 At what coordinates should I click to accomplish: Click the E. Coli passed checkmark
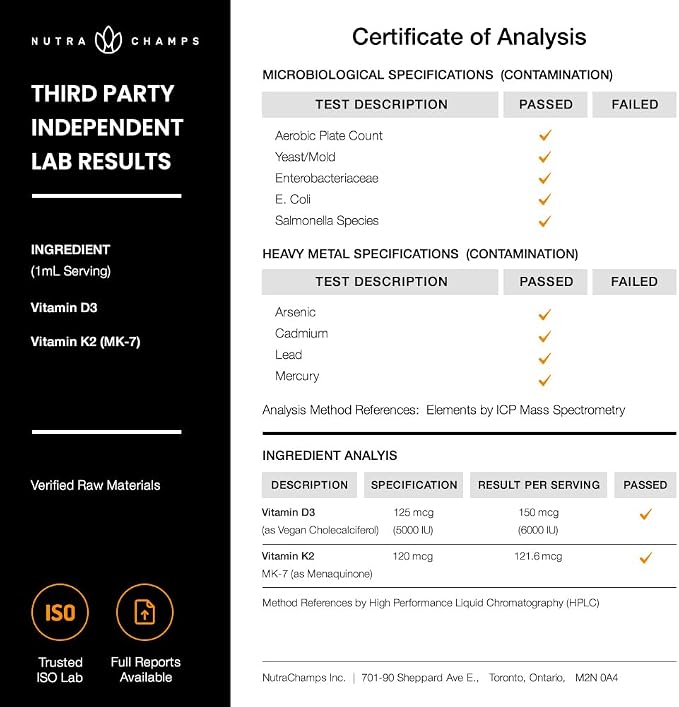click(x=545, y=199)
